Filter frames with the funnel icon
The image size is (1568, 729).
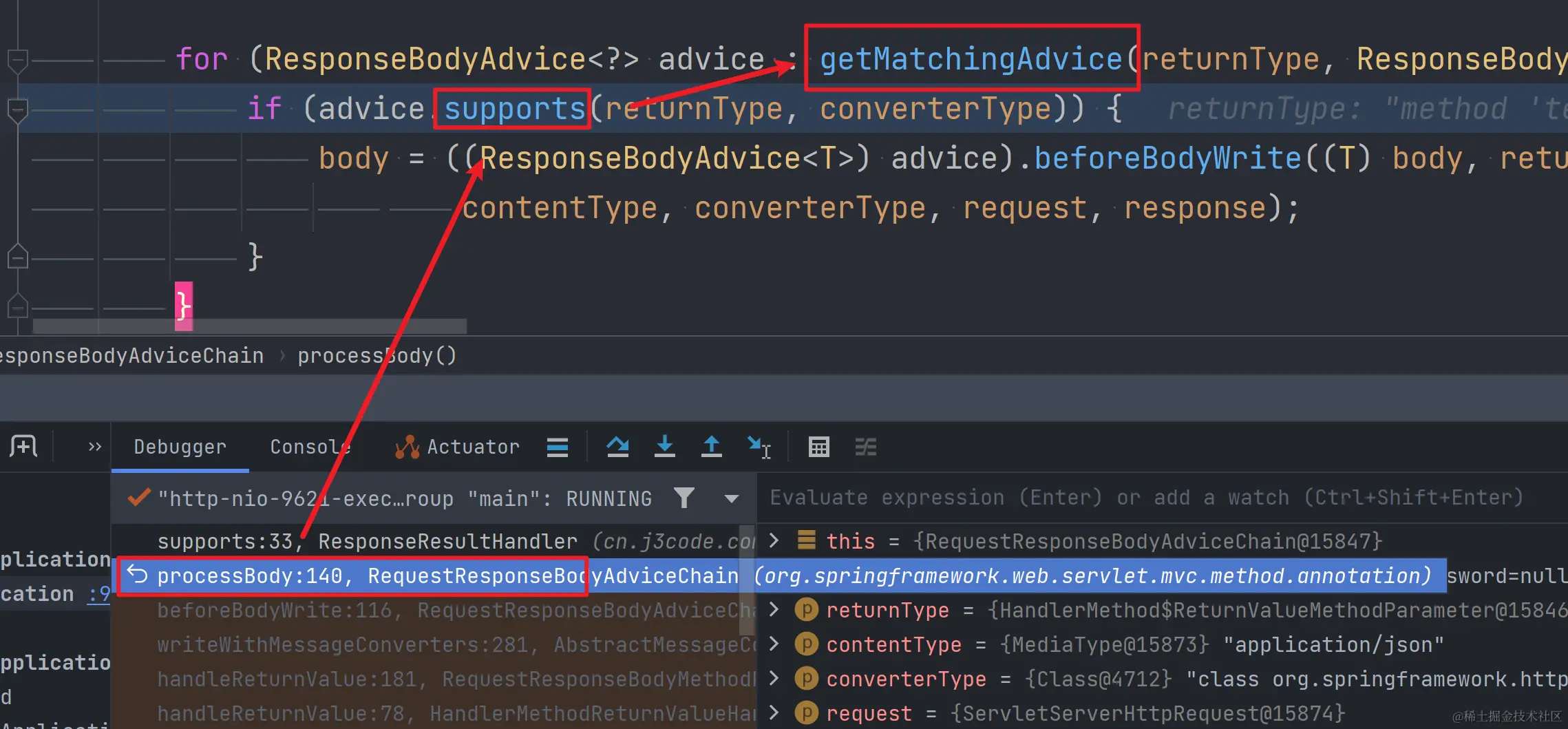click(684, 498)
